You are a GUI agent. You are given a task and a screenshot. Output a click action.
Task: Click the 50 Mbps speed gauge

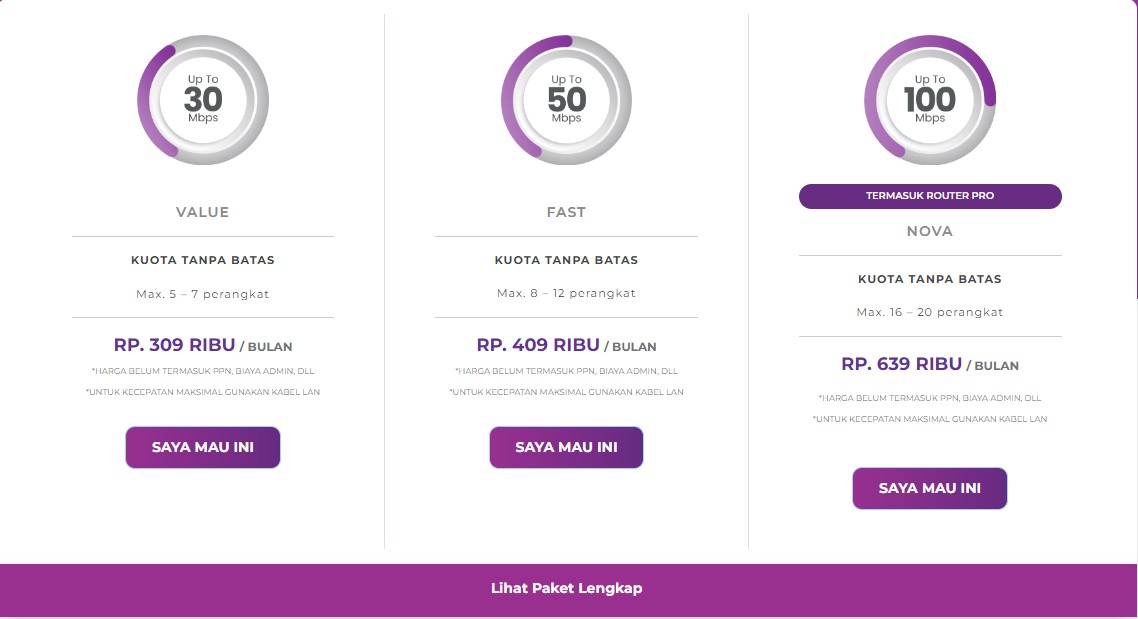566,99
